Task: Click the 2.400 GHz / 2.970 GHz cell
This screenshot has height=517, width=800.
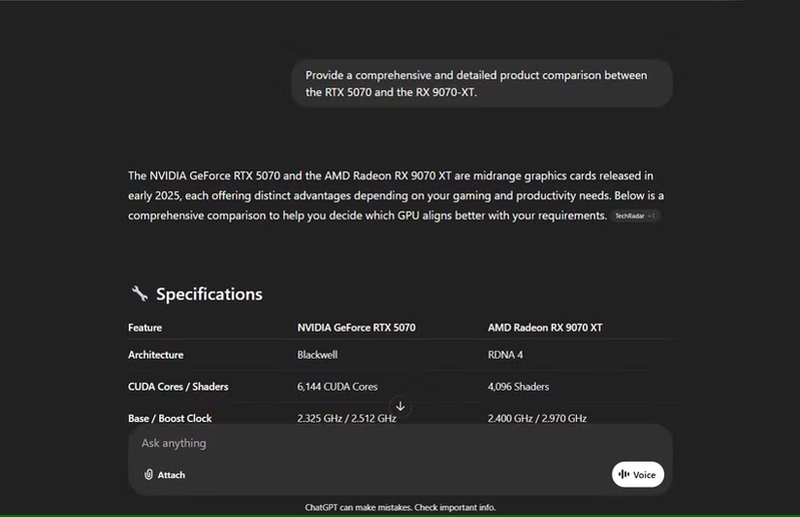Action: tap(536, 418)
